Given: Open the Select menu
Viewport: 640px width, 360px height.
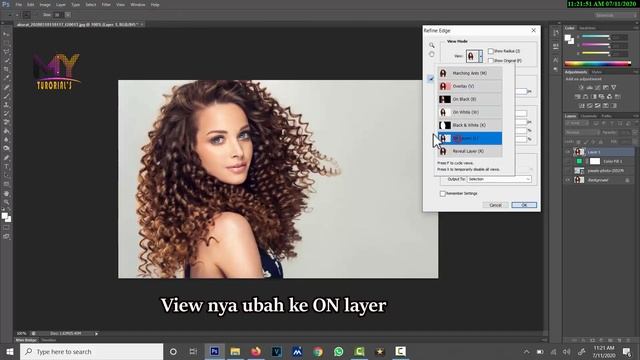Looking at the screenshot, I should 91,4.
